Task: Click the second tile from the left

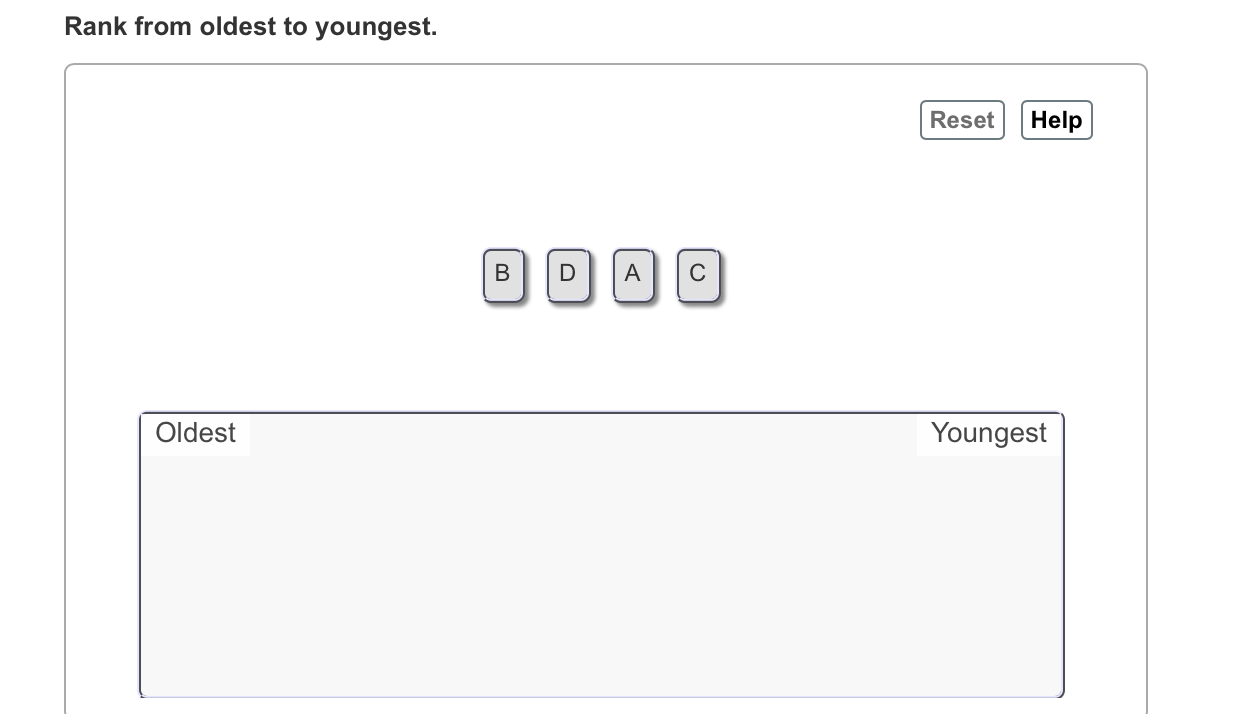Action: point(567,274)
